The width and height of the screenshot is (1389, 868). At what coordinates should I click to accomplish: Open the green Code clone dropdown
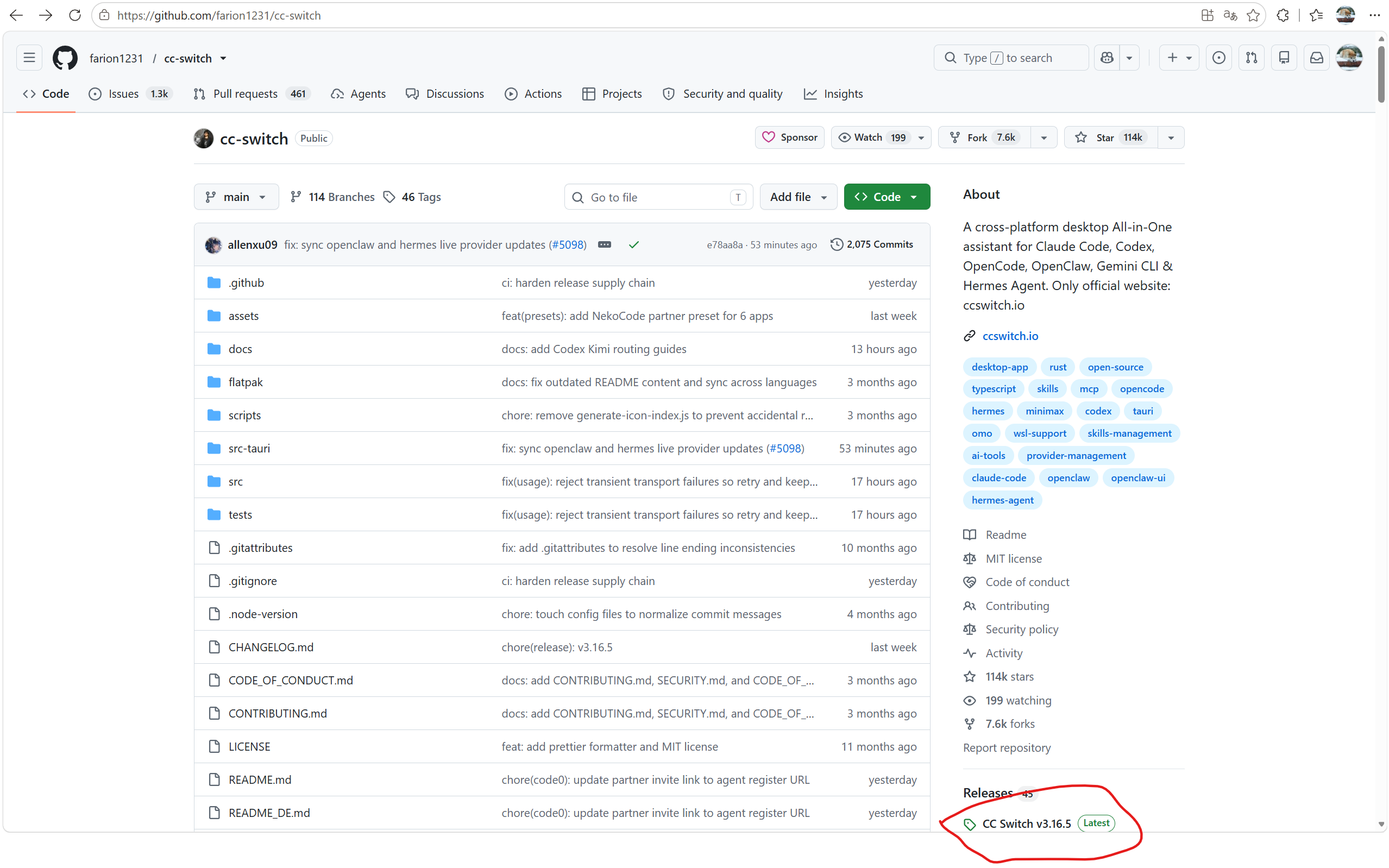click(887, 197)
